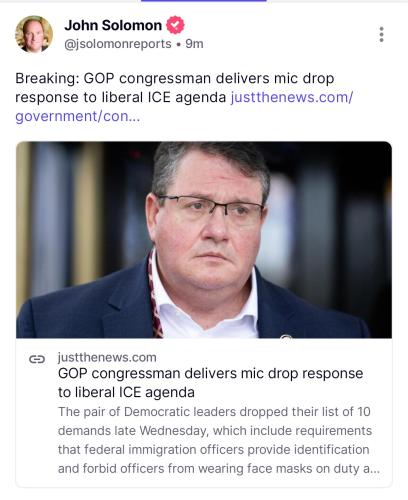Click the 9m post timestamp
408x500 pixels.
(194, 44)
